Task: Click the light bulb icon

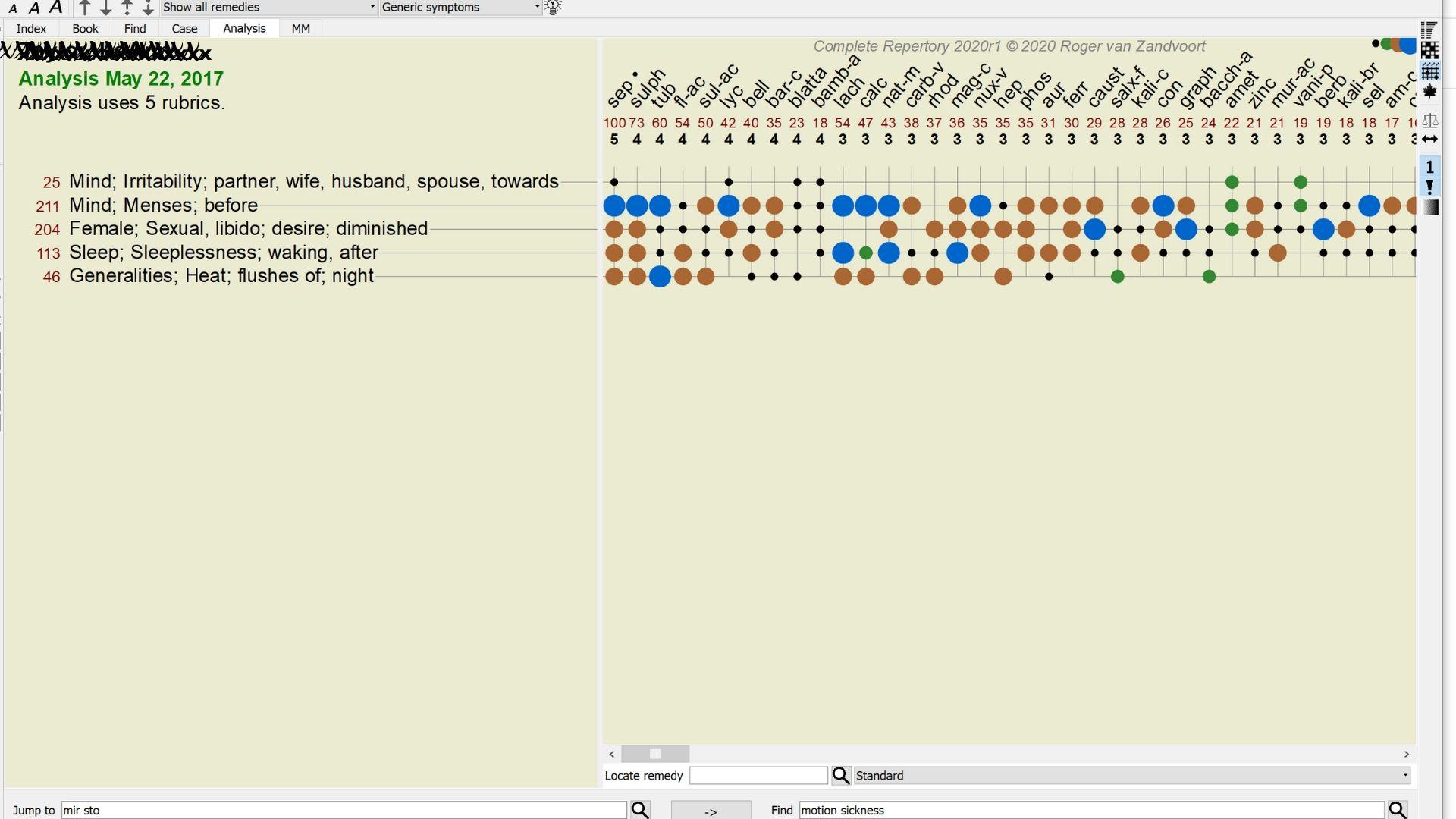Action: (x=553, y=8)
